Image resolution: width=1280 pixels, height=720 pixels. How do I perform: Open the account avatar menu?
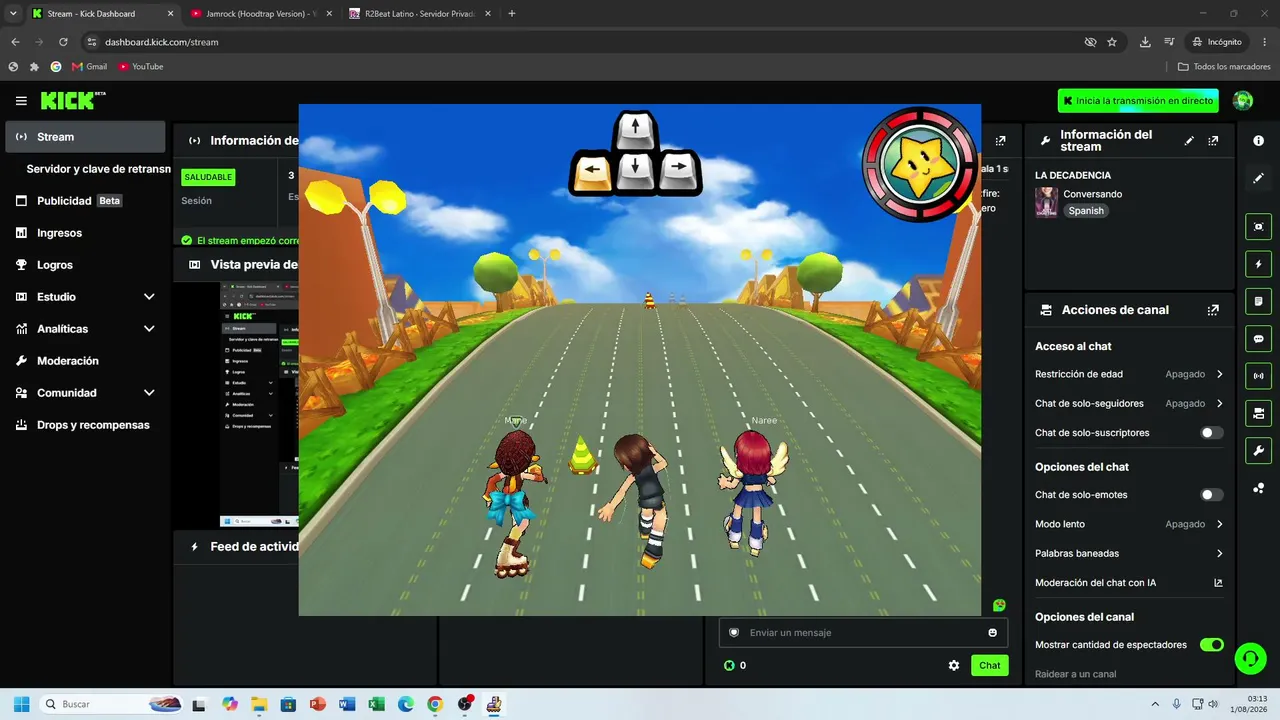tap(1243, 101)
